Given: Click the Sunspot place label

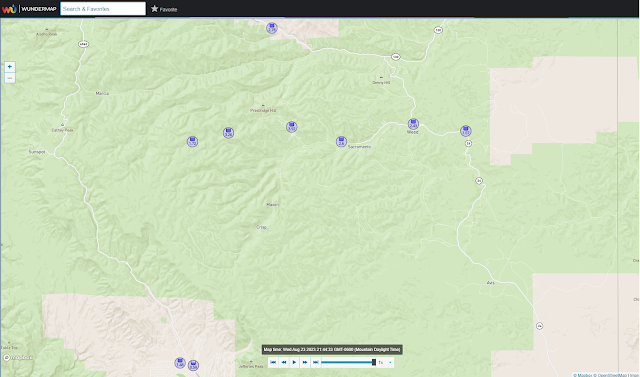Looking at the screenshot, I should [x=37, y=152].
